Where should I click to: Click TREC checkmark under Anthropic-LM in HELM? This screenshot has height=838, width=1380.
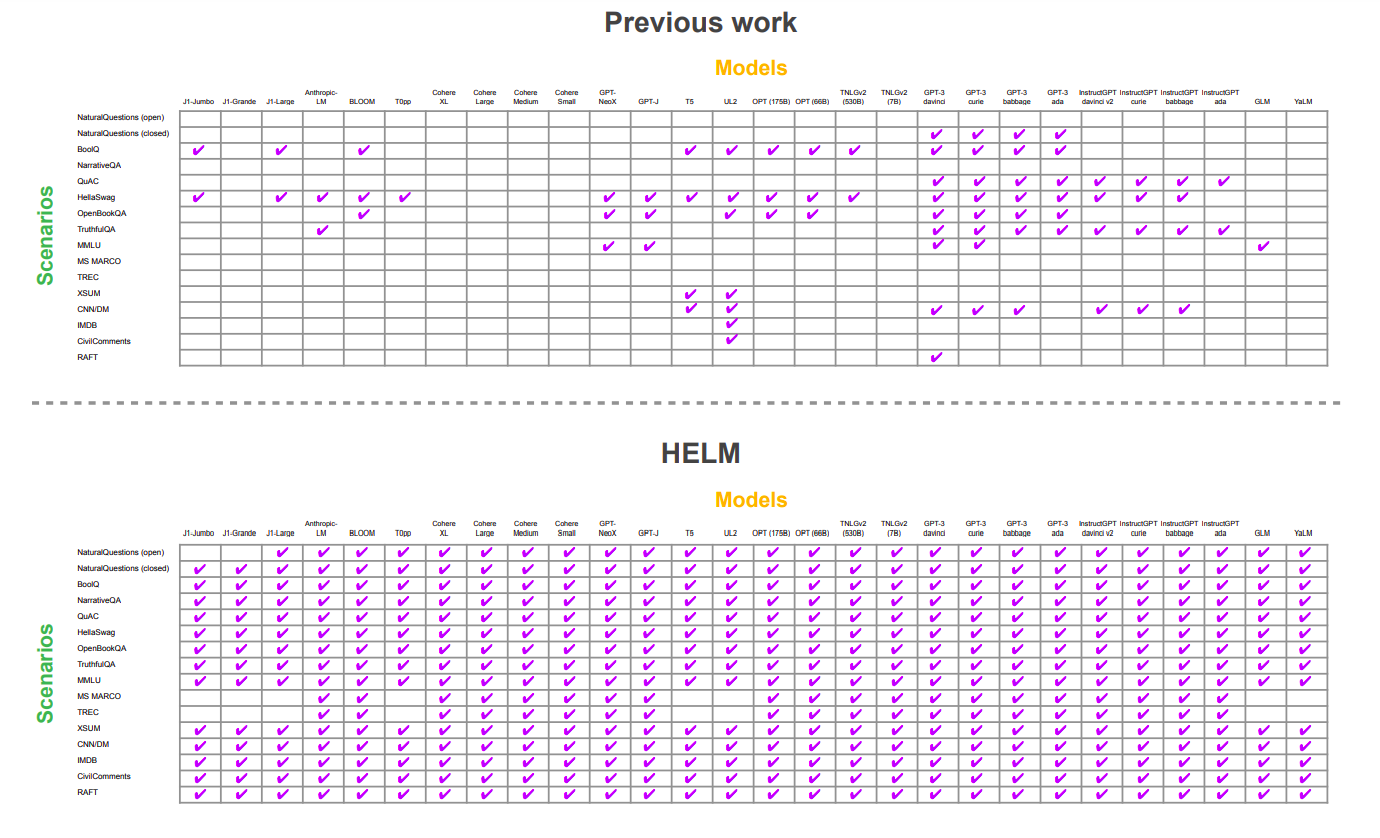pyautogui.click(x=323, y=714)
